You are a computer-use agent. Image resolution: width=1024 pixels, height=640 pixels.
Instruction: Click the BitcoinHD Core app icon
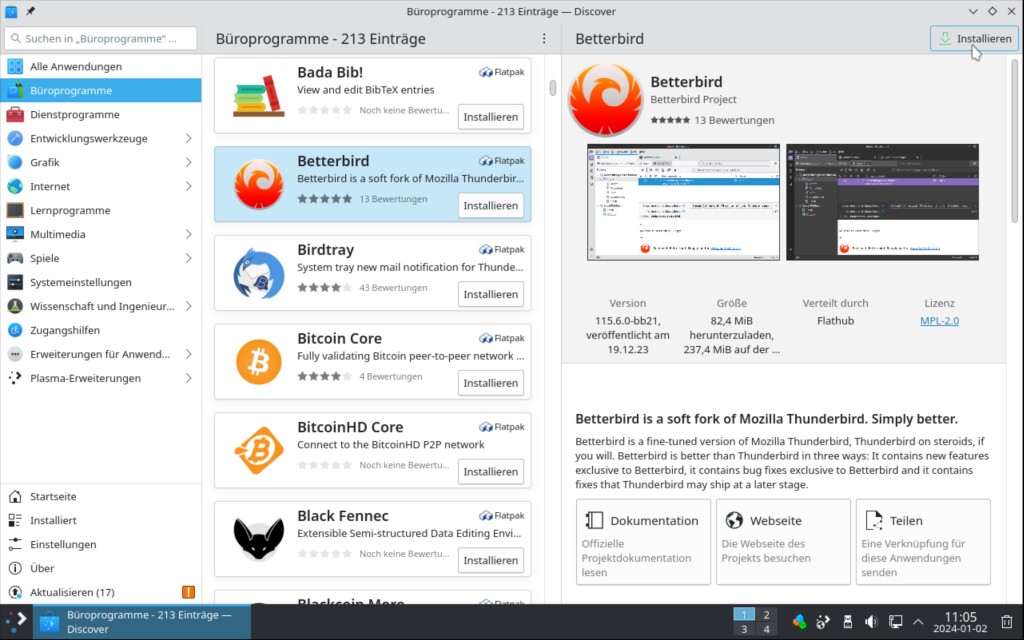click(259, 451)
